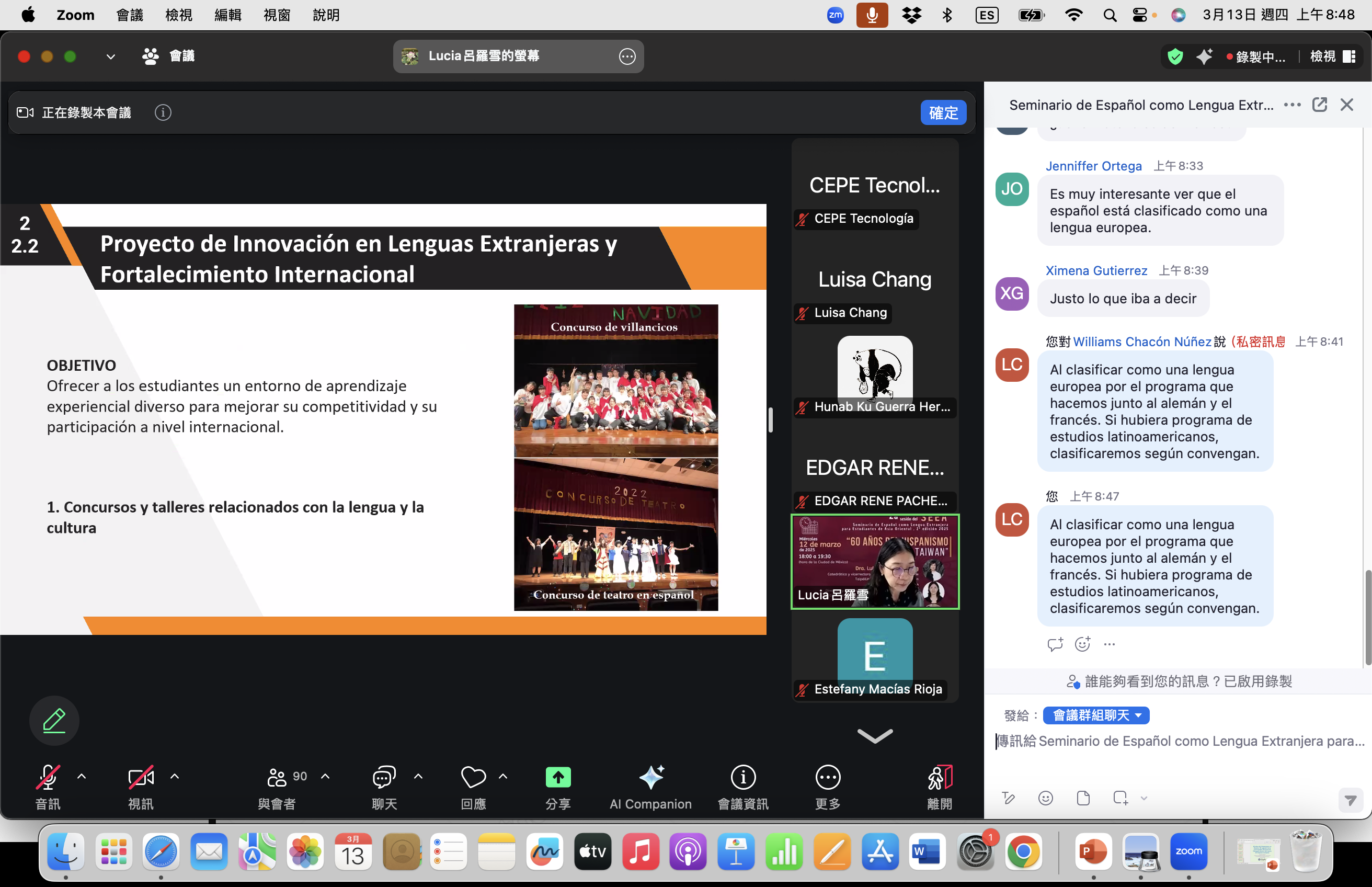Open the 會議 menu in menu bar
The image size is (1372, 887).
click(x=130, y=15)
